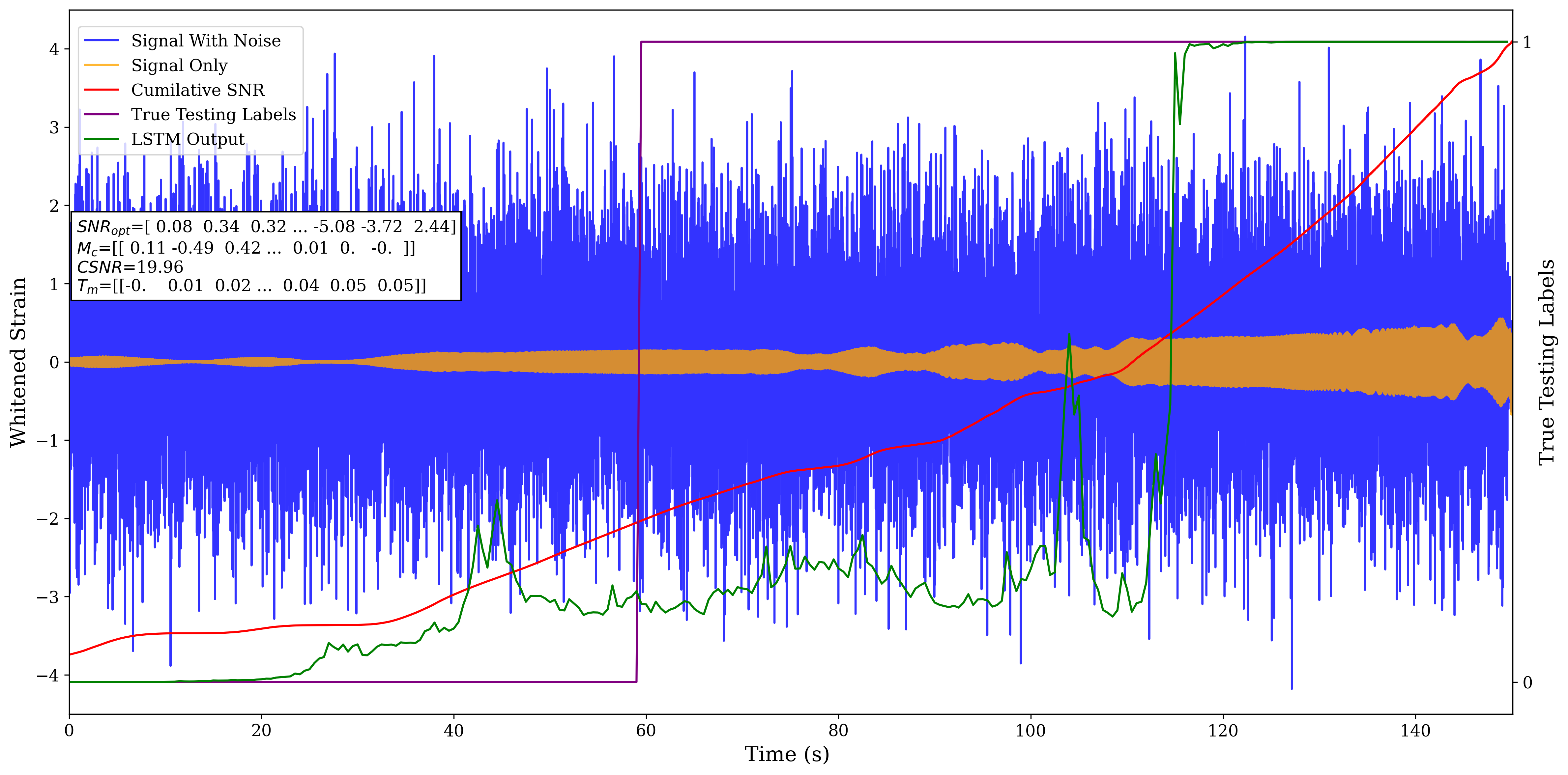This screenshot has width=1568, height=775.
Task: Click the 'Time (s)' x-axis label
Action: pyautogui.click(x=786, y=754)
